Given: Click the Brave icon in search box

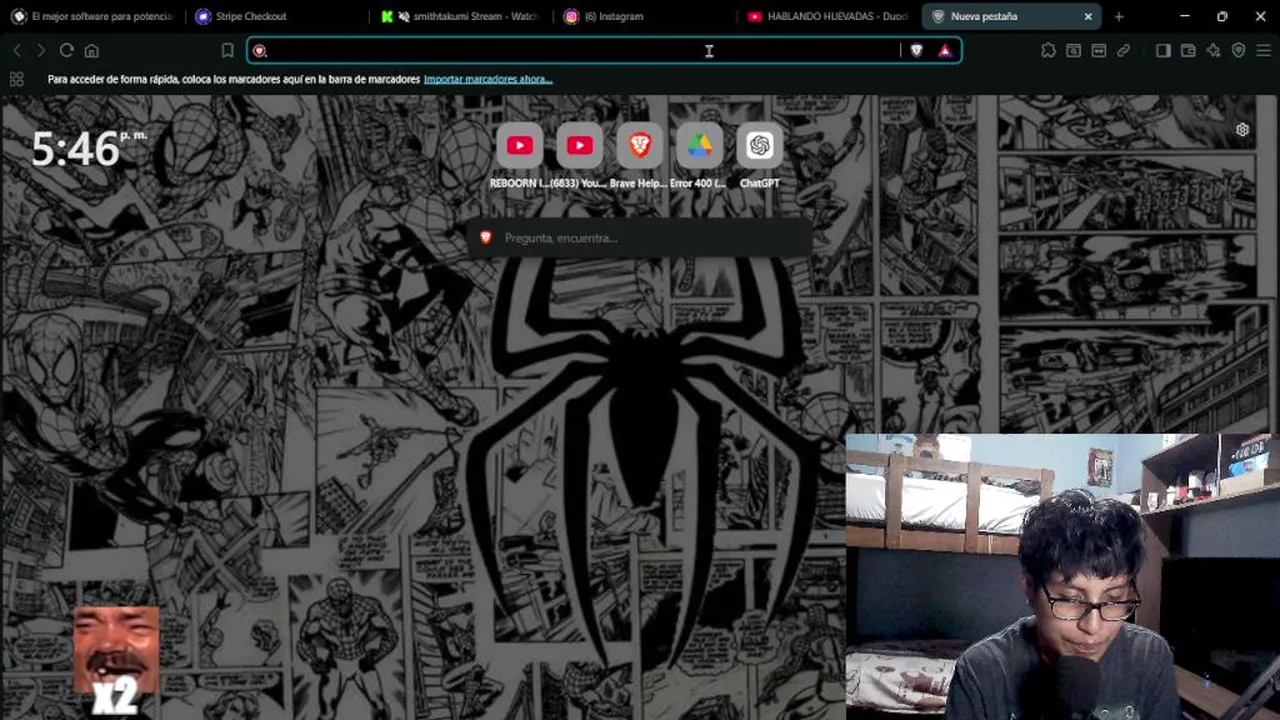Looking at the screenshot, I should [486, 238].
